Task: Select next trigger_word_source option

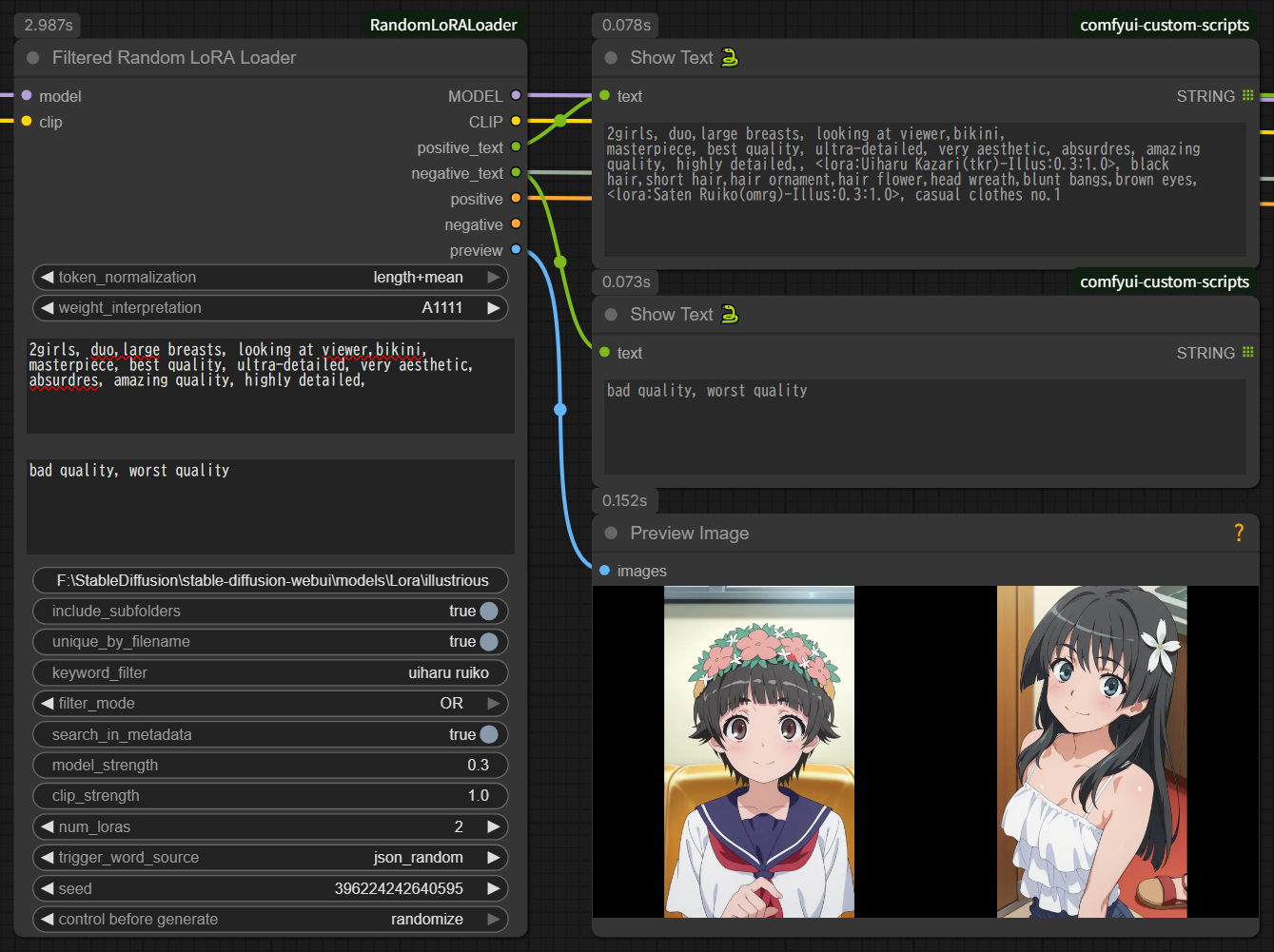Action: [x=493, y=857]
